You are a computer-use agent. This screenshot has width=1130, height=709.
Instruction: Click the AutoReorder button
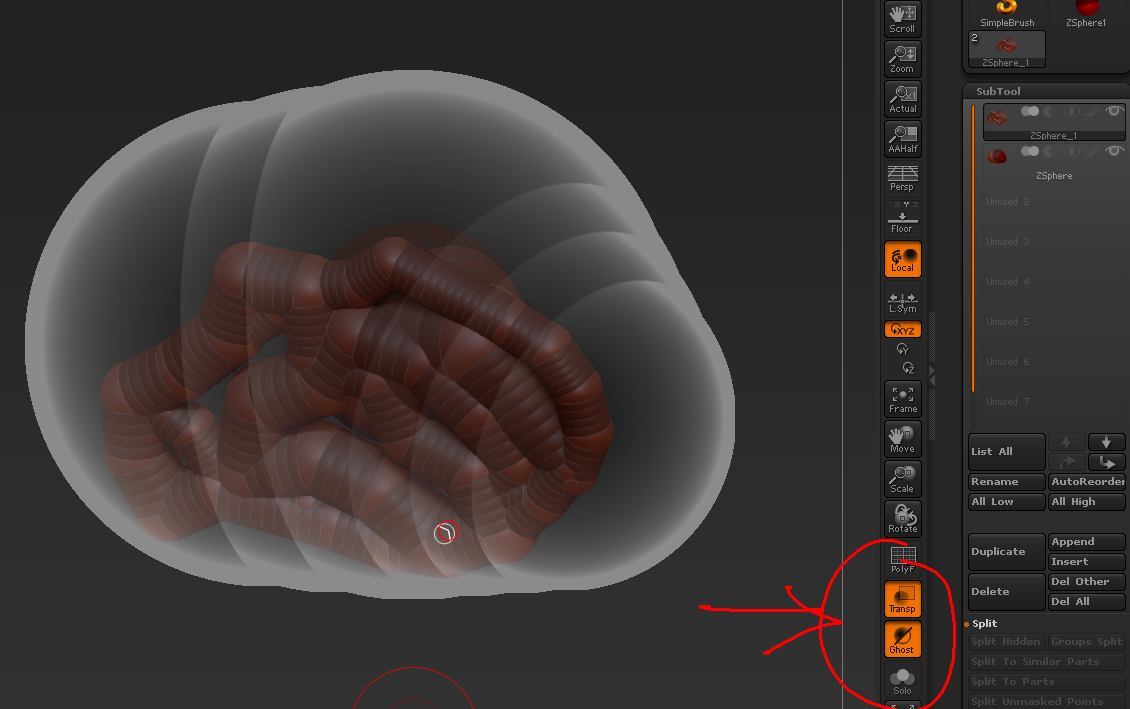1087,481
